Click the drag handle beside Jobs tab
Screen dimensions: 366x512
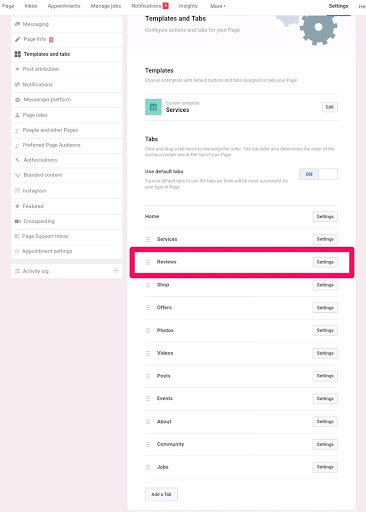[x=148, y=467]
